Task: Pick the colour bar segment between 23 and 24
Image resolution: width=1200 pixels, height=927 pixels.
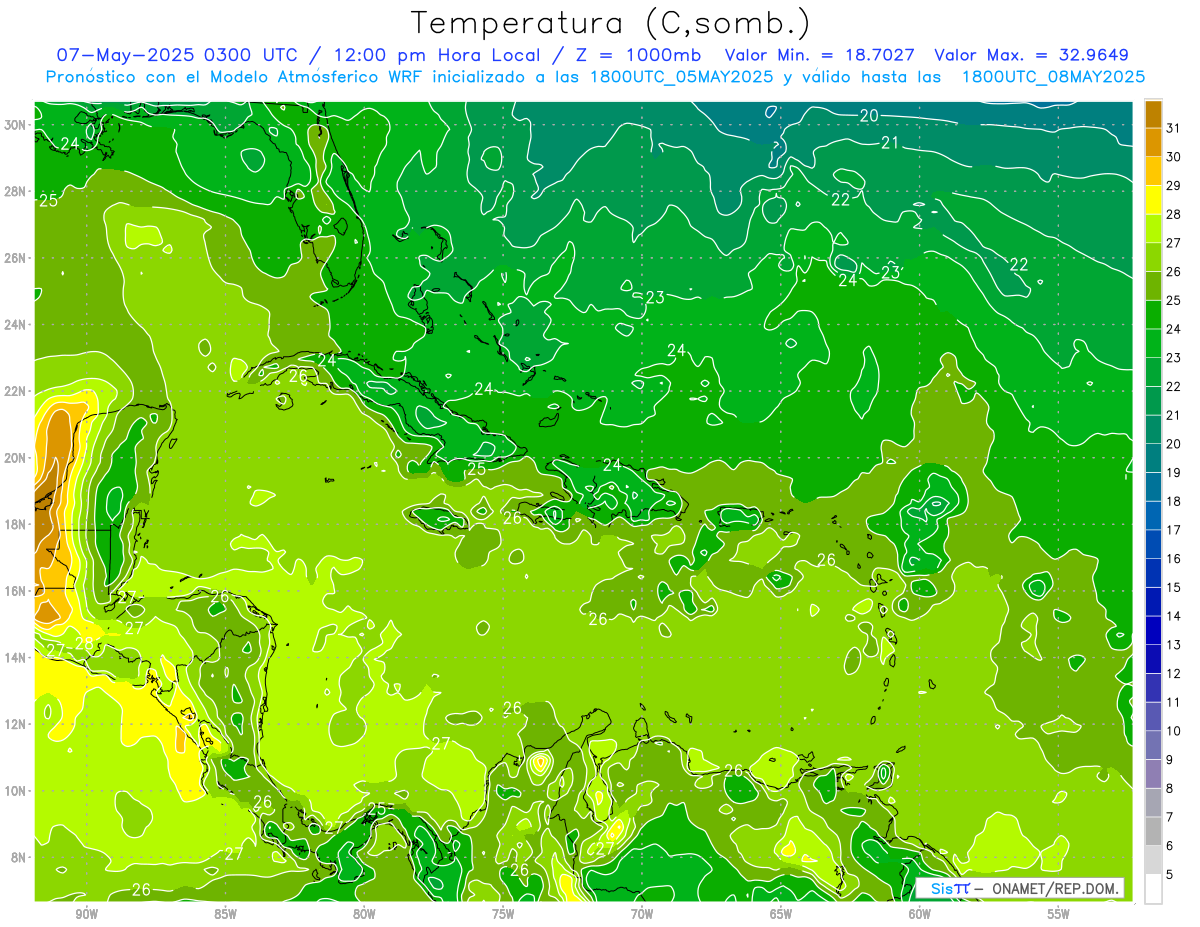Action: pos(1153,343)
